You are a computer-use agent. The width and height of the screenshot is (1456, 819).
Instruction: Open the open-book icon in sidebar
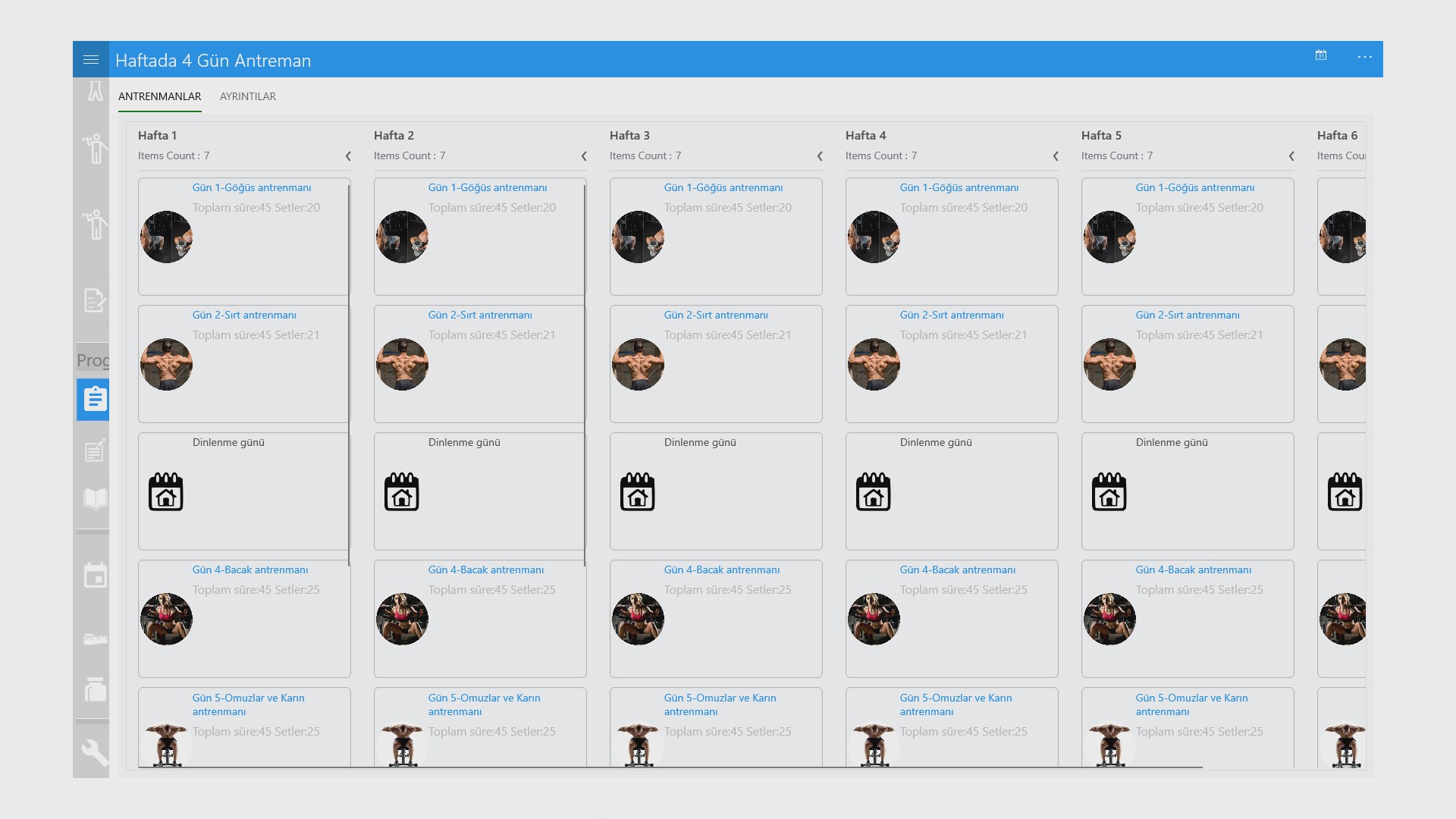95,499
